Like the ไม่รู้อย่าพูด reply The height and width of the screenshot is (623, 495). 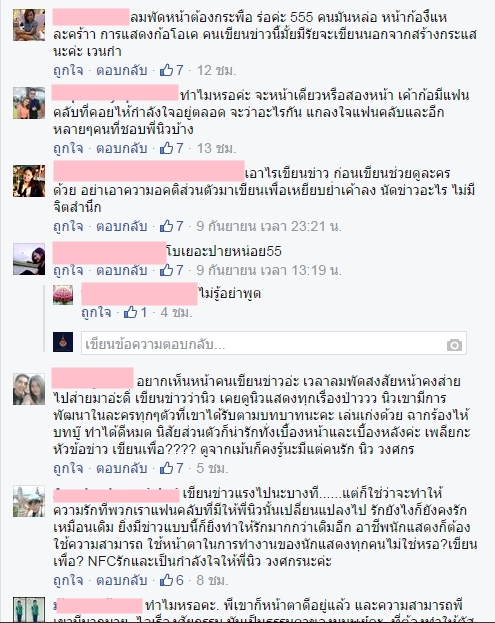tap(96, 312)
